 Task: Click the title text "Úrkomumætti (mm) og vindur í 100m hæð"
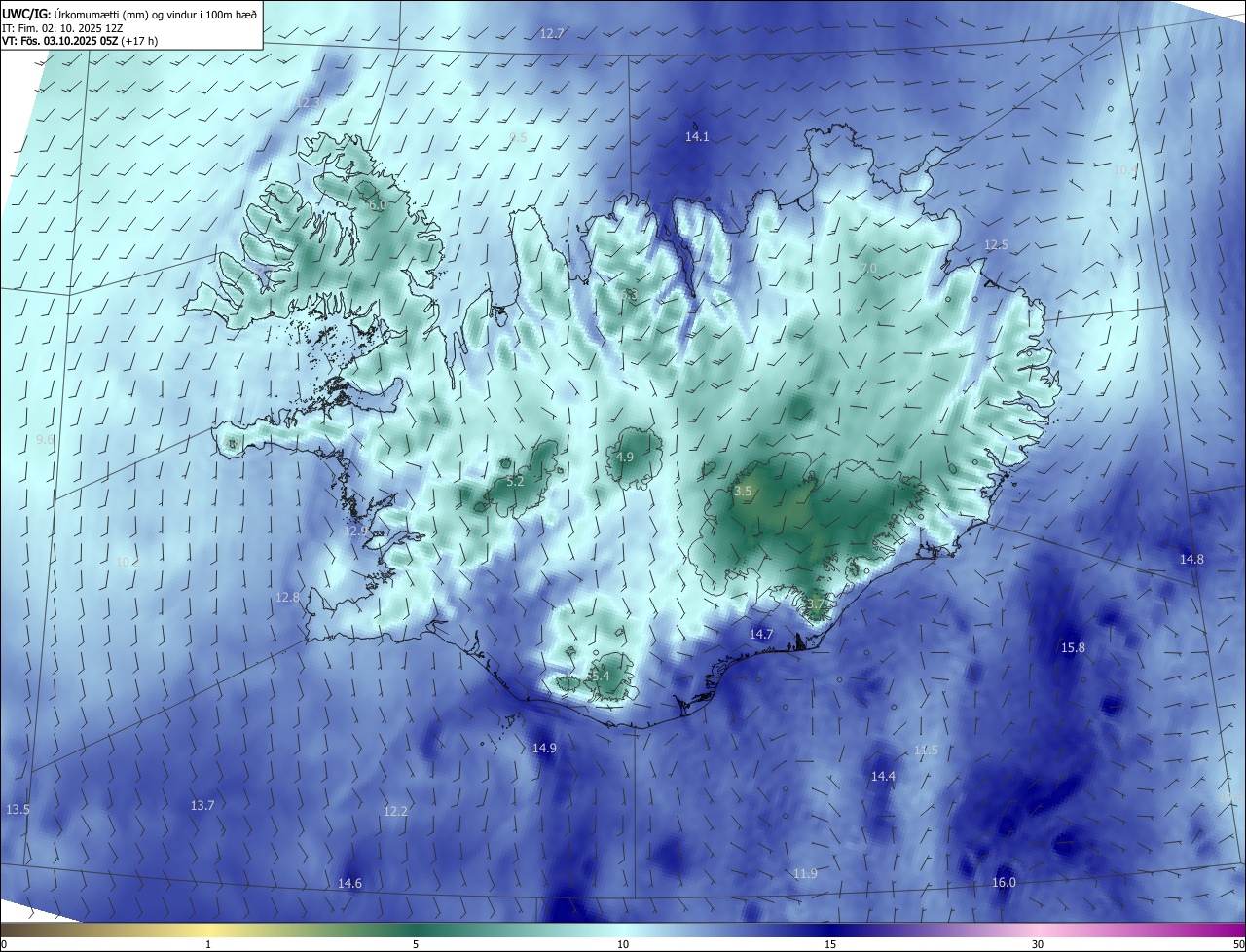[154, 15]
